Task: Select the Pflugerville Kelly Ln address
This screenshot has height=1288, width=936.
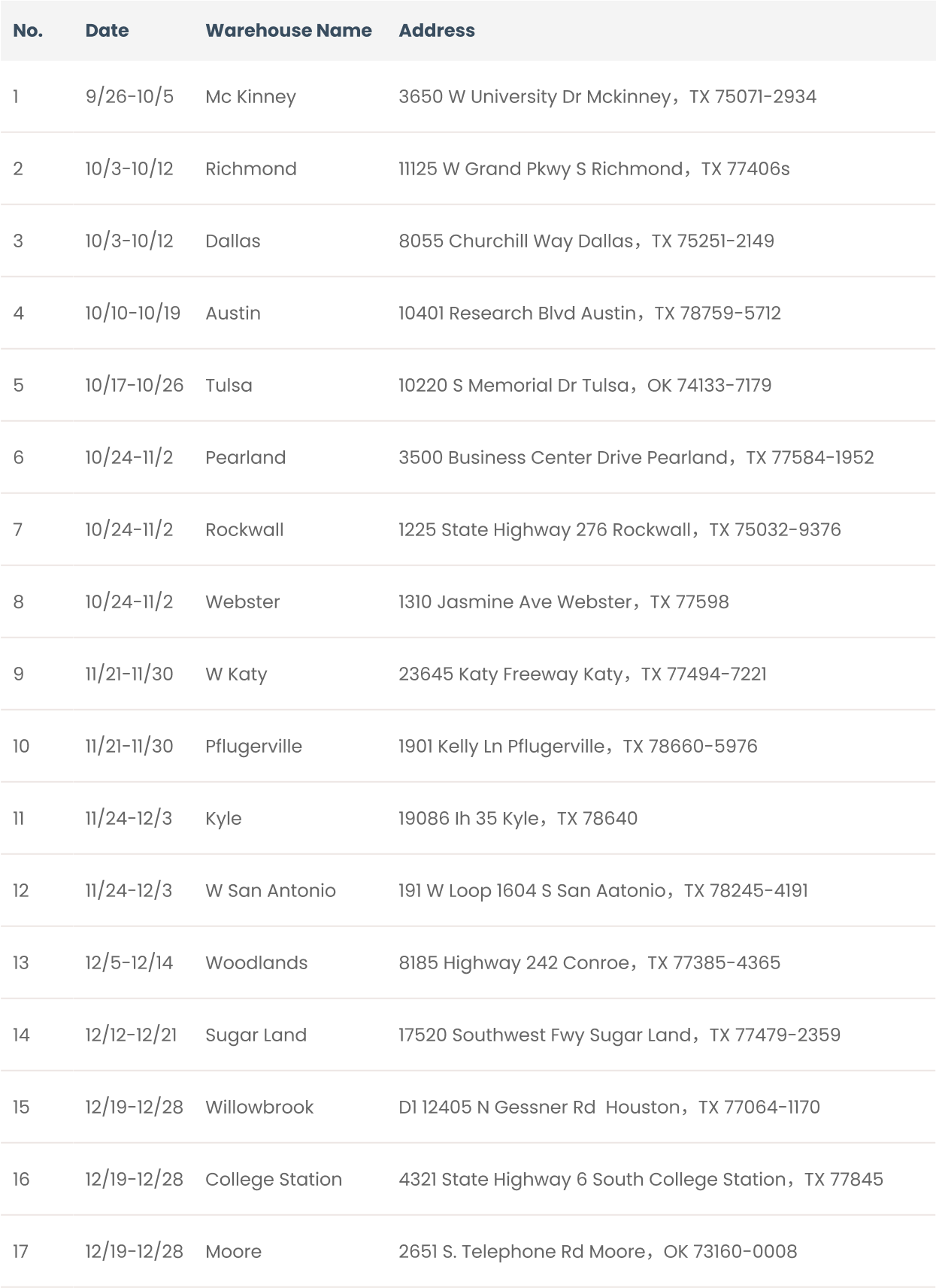Action: click(577, 747)
